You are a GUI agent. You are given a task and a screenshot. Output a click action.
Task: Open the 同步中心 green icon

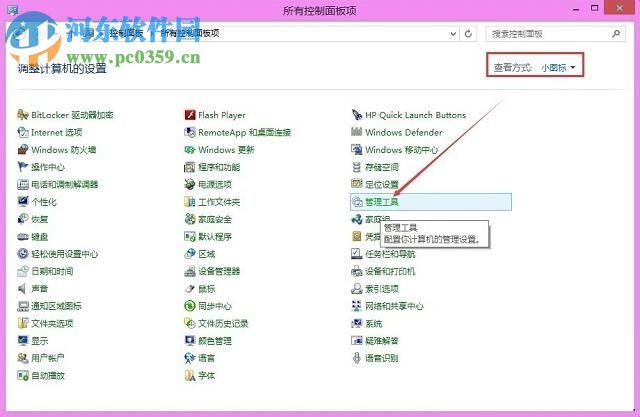(x=190, y=306)
